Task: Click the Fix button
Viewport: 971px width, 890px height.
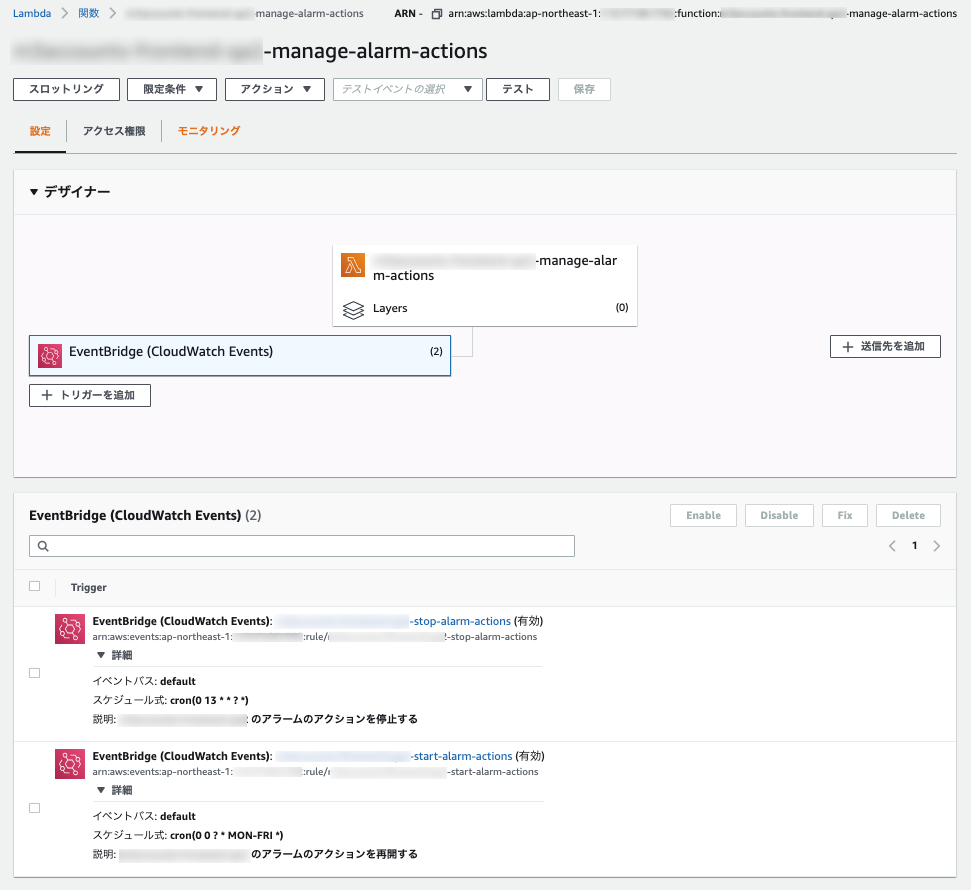Action: click(845, 515)
